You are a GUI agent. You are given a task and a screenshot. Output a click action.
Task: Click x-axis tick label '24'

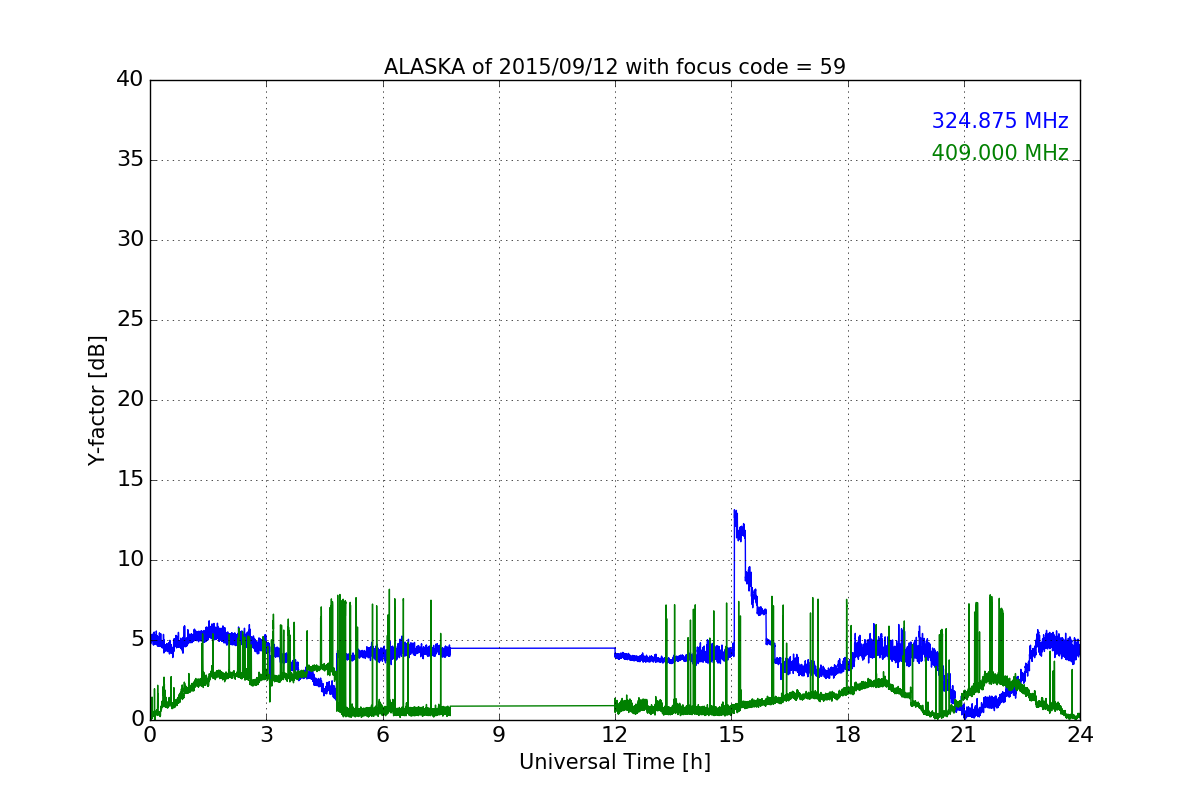pos(1080,734)
